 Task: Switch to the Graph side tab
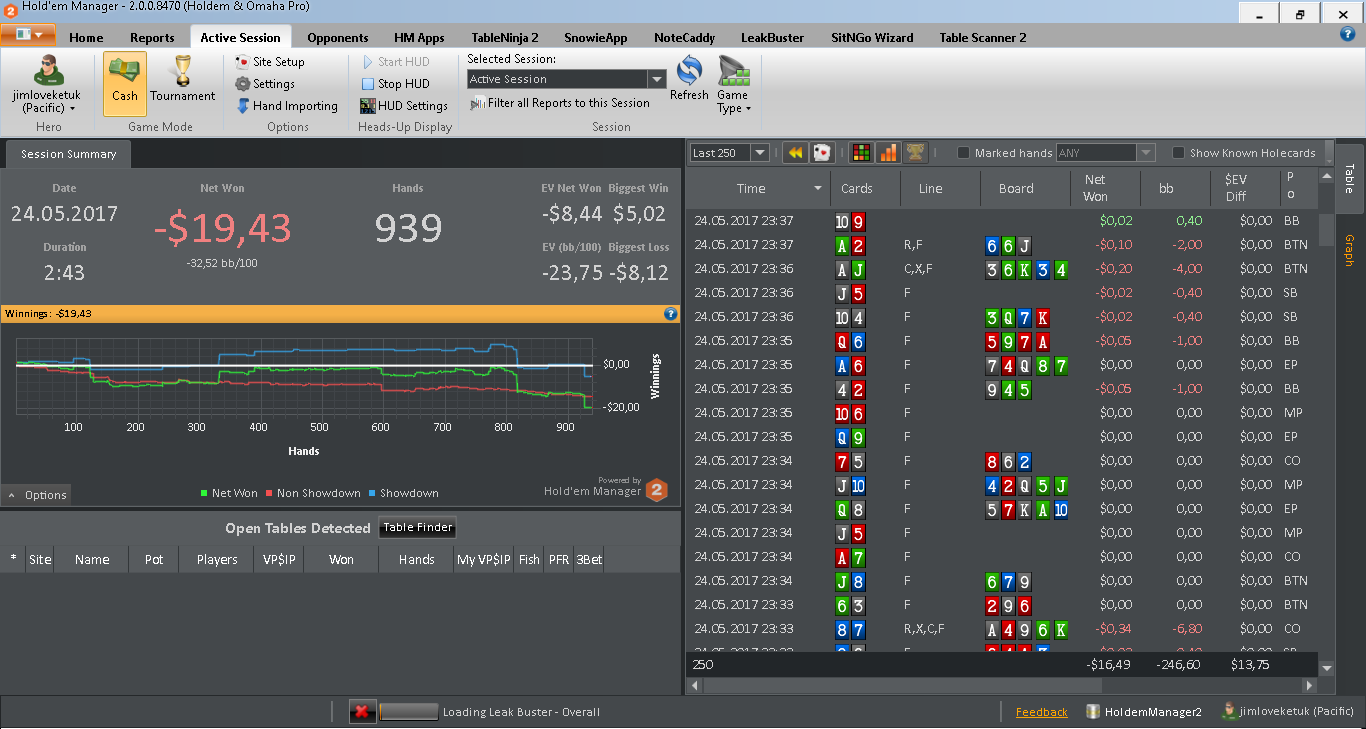point(1349,251)
